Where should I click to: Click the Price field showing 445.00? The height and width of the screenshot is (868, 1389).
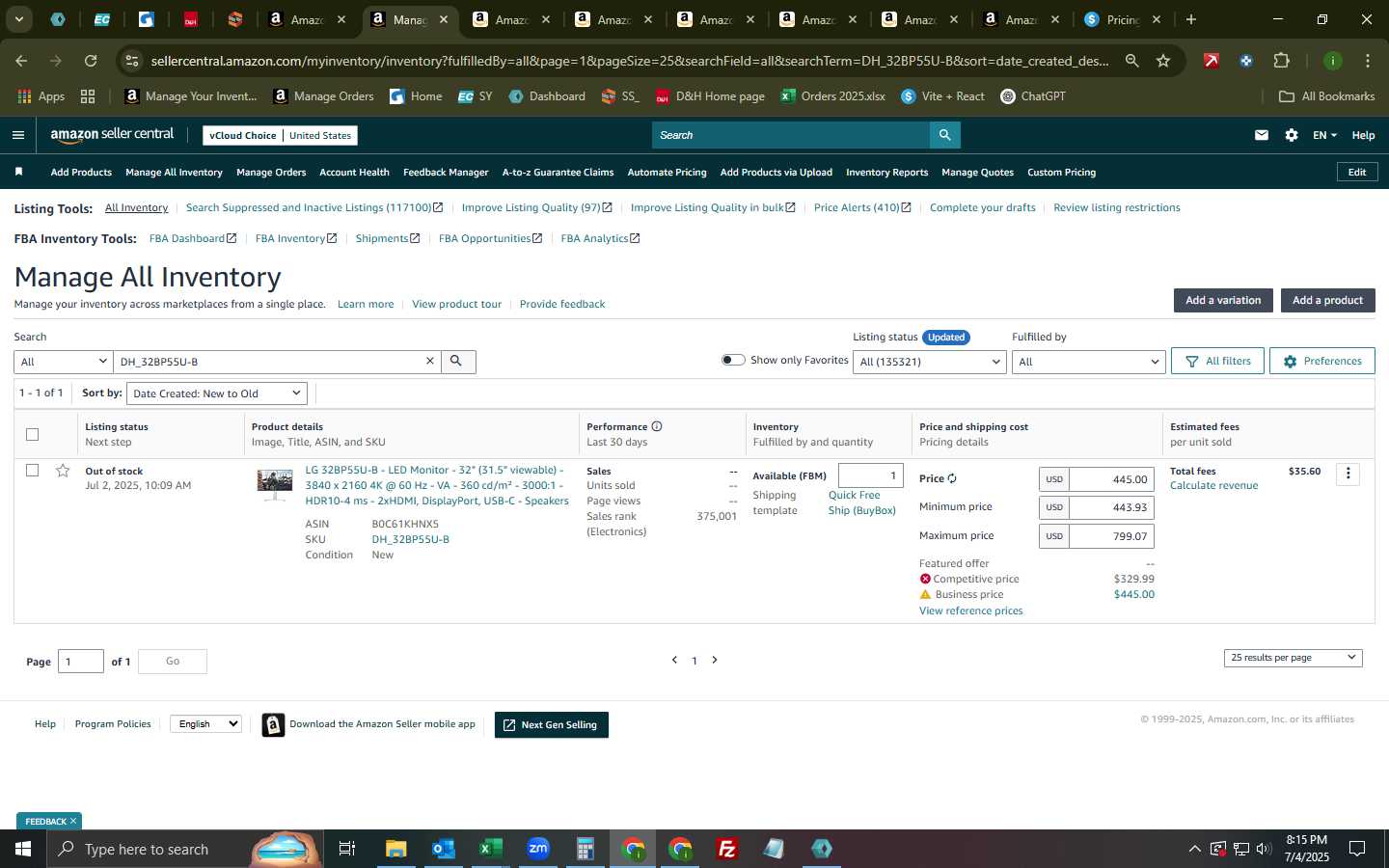[x=1111, y=479]
